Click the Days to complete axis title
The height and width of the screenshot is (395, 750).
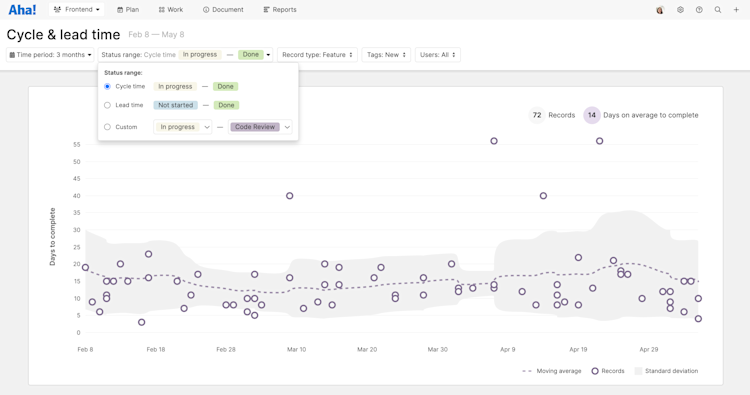[x=53, y=237]
